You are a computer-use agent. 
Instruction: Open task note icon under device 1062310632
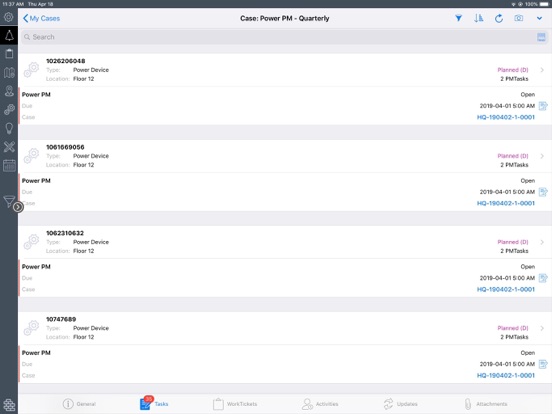pos(543,278)
